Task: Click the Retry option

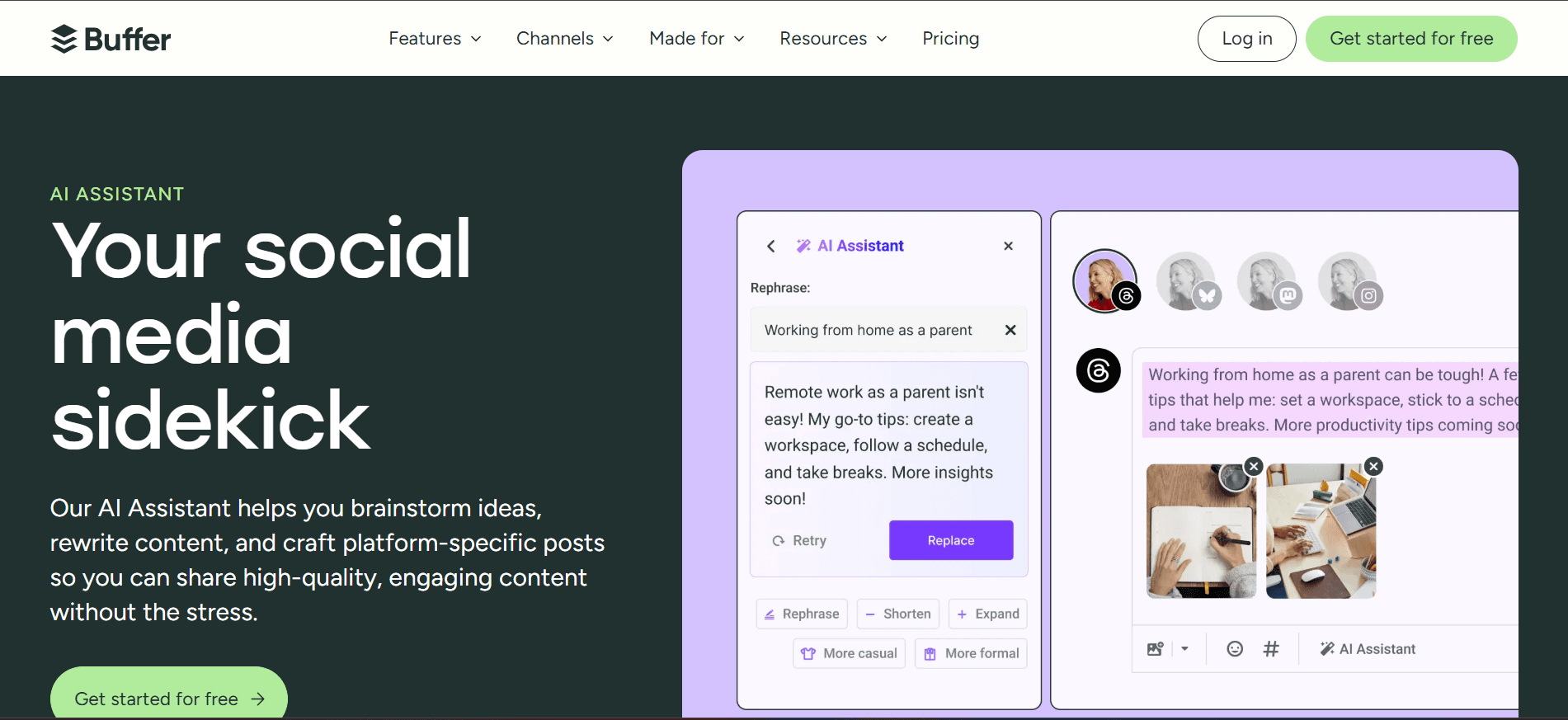Action: [x=799, y=540]
